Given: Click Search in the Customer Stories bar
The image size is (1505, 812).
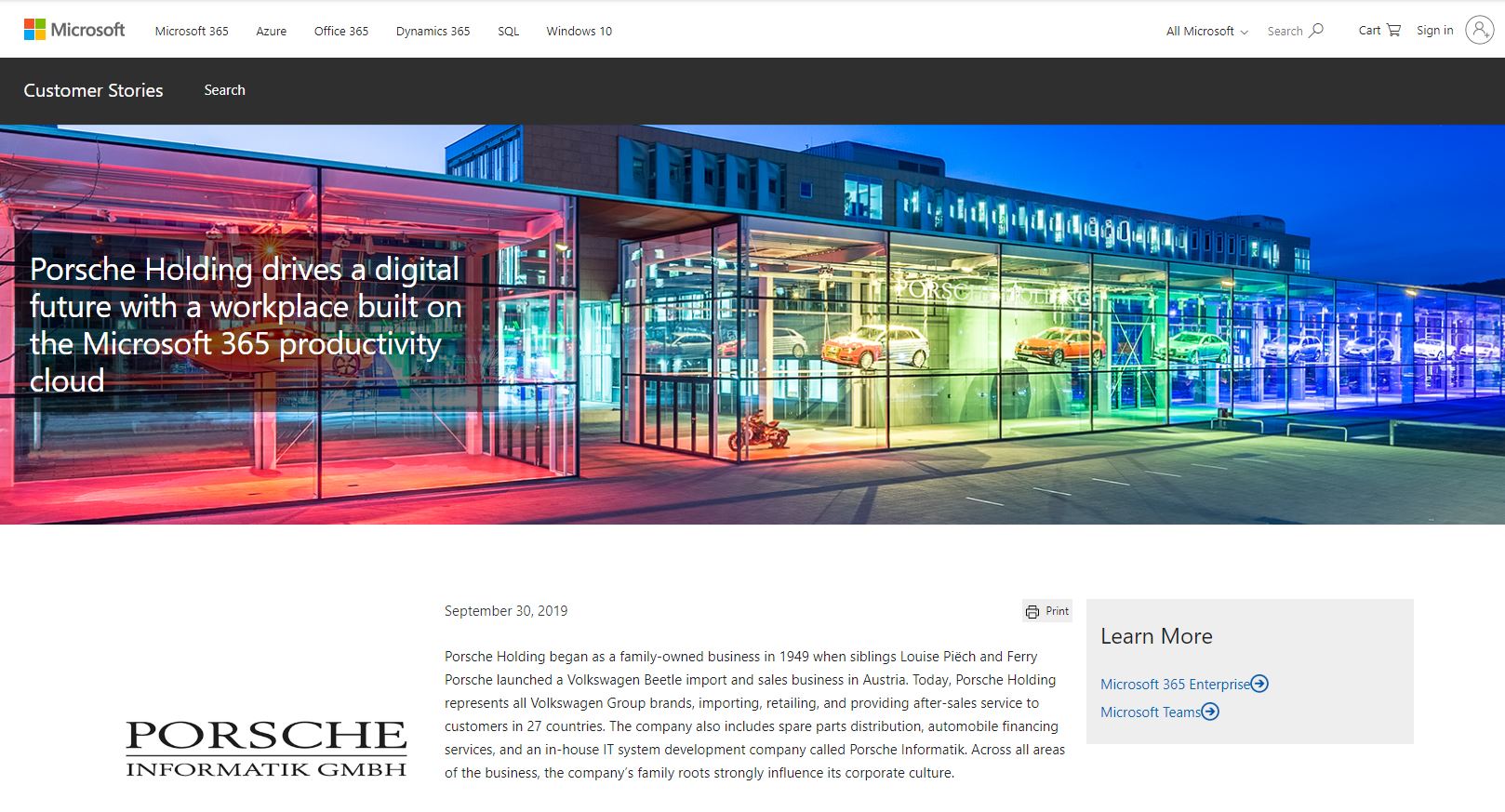Looking at the screenshot, I should click(224, 90).
